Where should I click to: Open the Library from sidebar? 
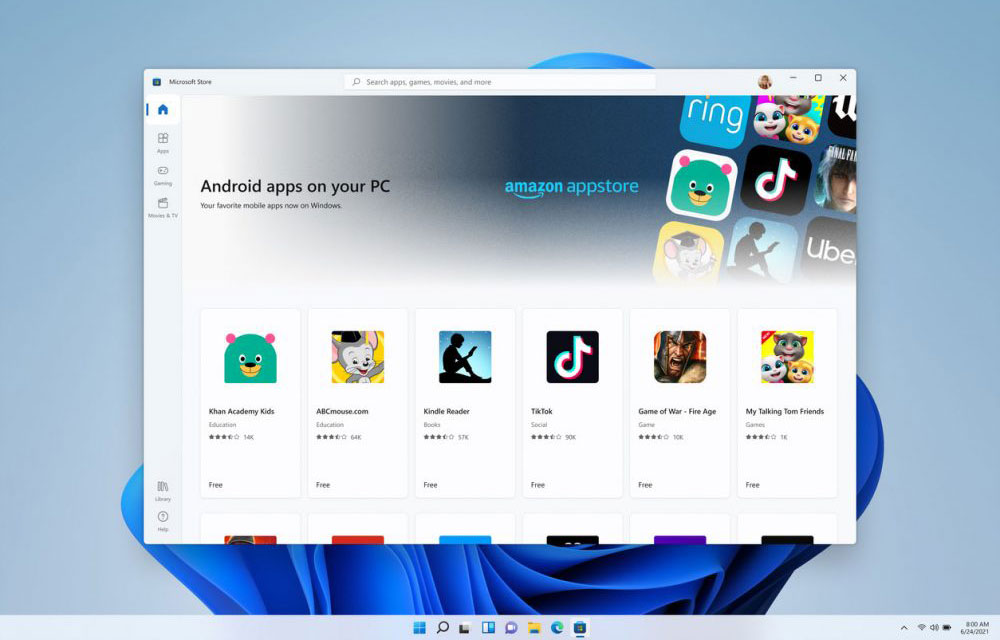click(163, 490)
